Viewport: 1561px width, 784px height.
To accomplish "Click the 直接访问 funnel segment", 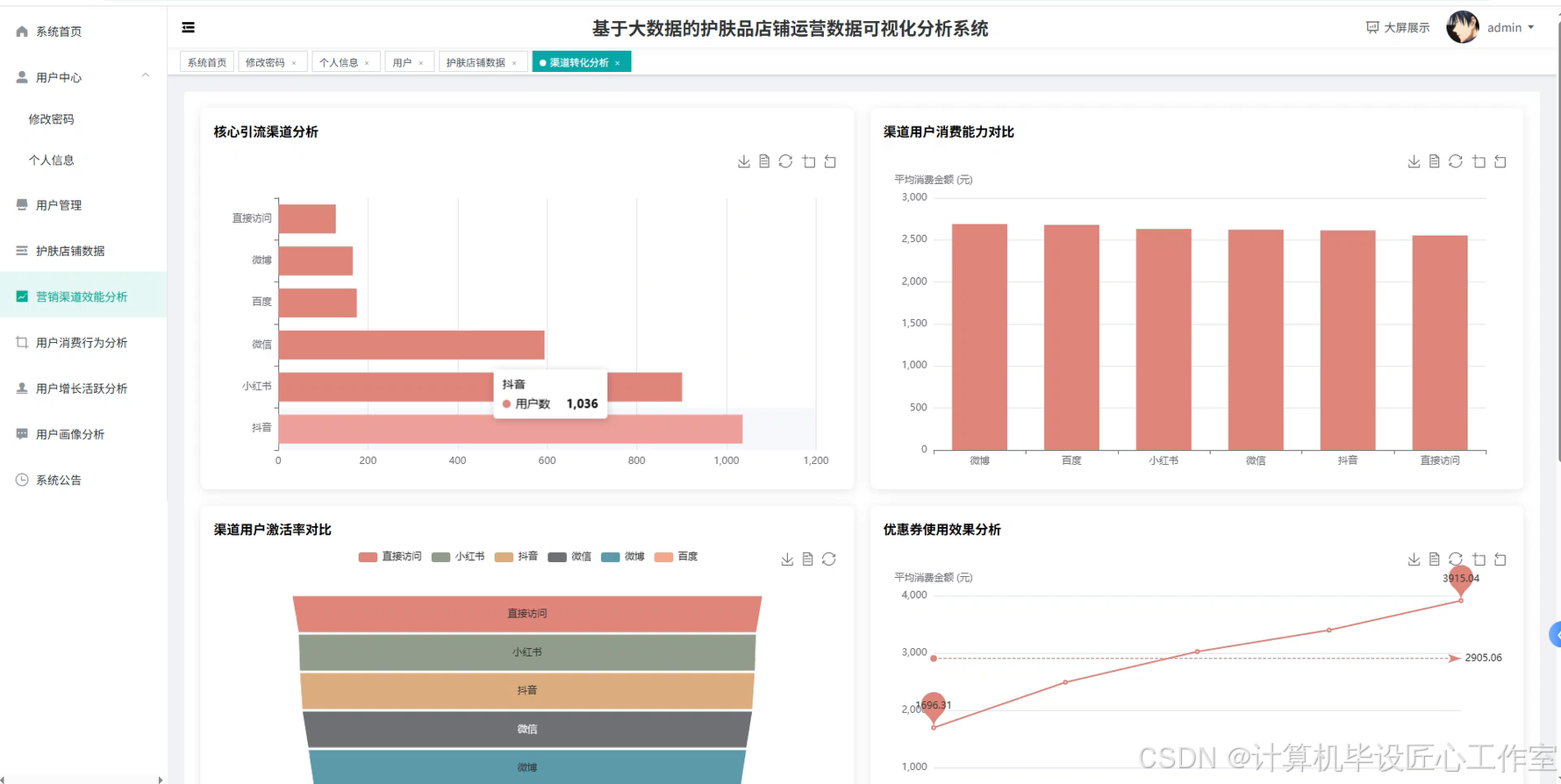I will [527, 614].
